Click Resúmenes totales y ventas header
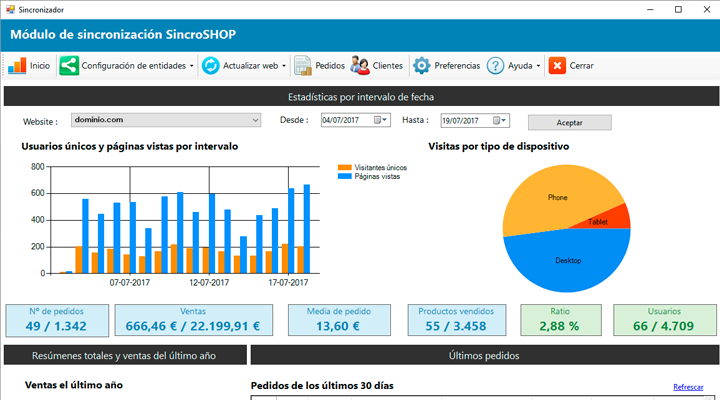The height and width of the screenshot is (400, 720). [x=125, y=355]
